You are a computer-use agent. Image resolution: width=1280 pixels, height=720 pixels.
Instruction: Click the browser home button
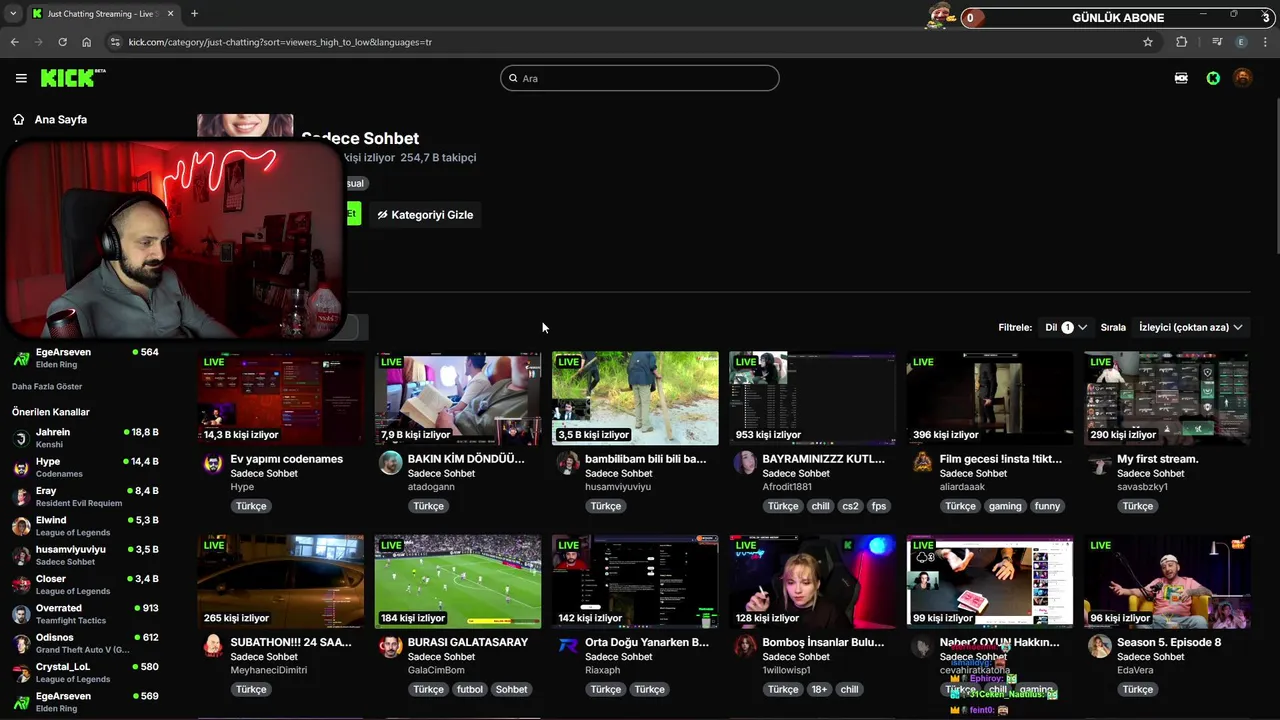coord(86,42)
